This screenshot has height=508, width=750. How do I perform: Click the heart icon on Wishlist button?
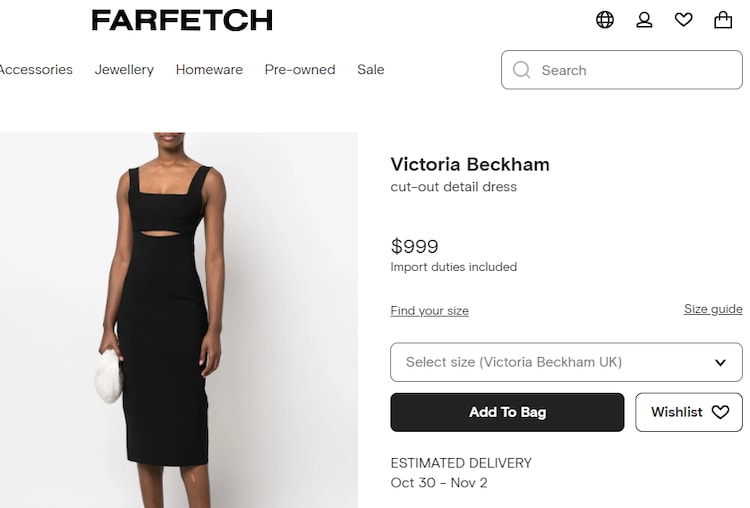tap(720, 412)
